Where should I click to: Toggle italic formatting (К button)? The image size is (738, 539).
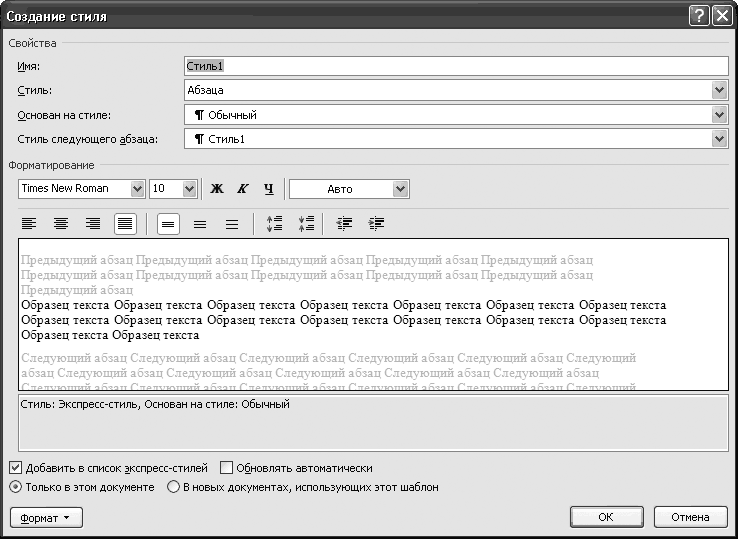pos(242,189)
